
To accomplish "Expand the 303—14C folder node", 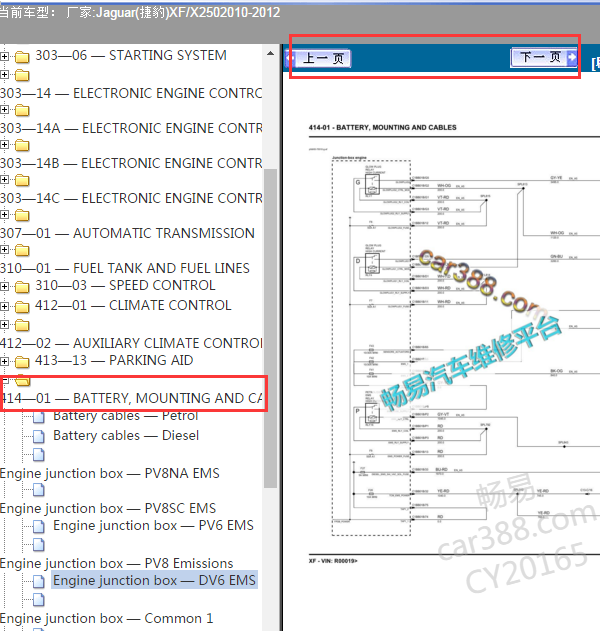I will coord(4,179).
